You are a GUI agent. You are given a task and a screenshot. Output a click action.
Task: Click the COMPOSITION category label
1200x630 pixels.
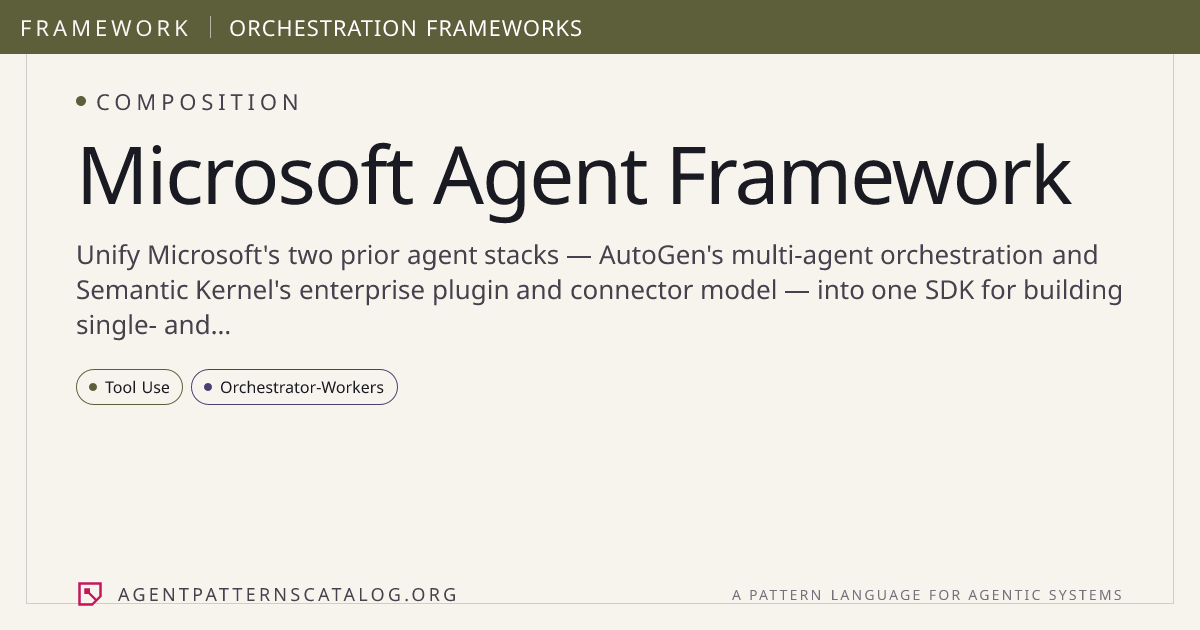pyautogui.click(x=198, y=102)
